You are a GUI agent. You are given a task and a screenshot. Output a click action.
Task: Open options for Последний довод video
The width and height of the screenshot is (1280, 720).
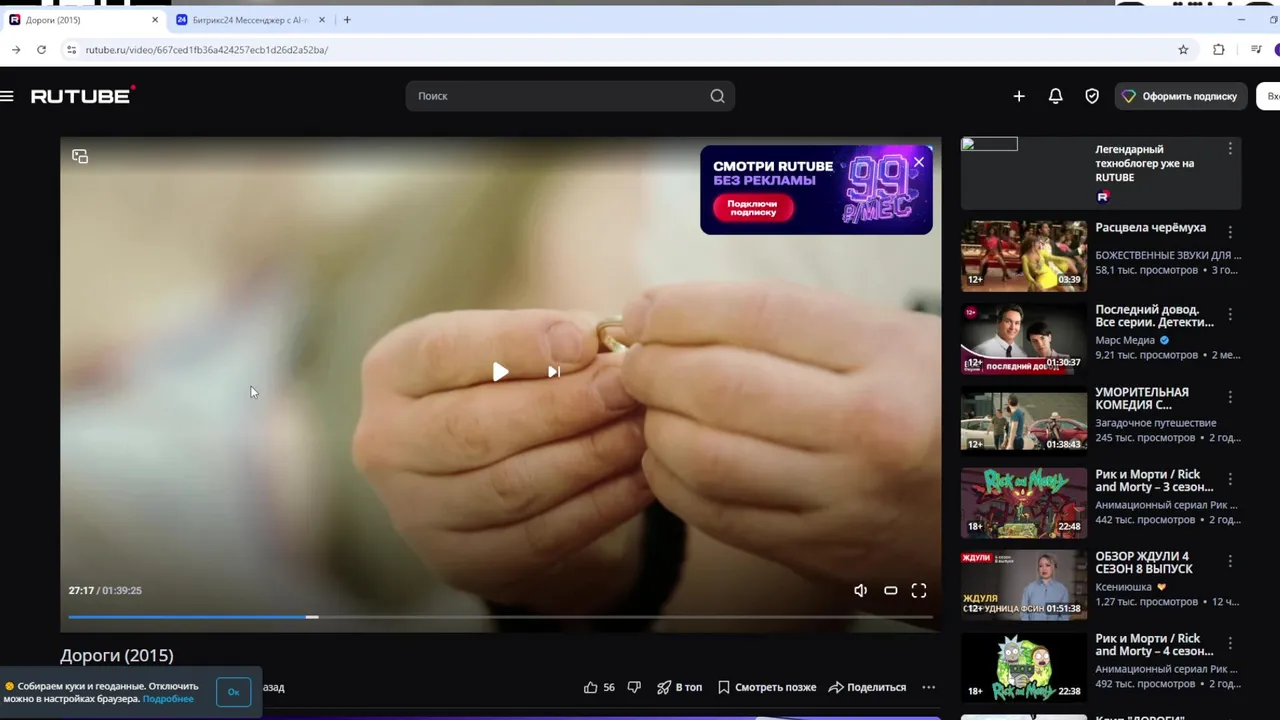click(x=1230, y=314)
